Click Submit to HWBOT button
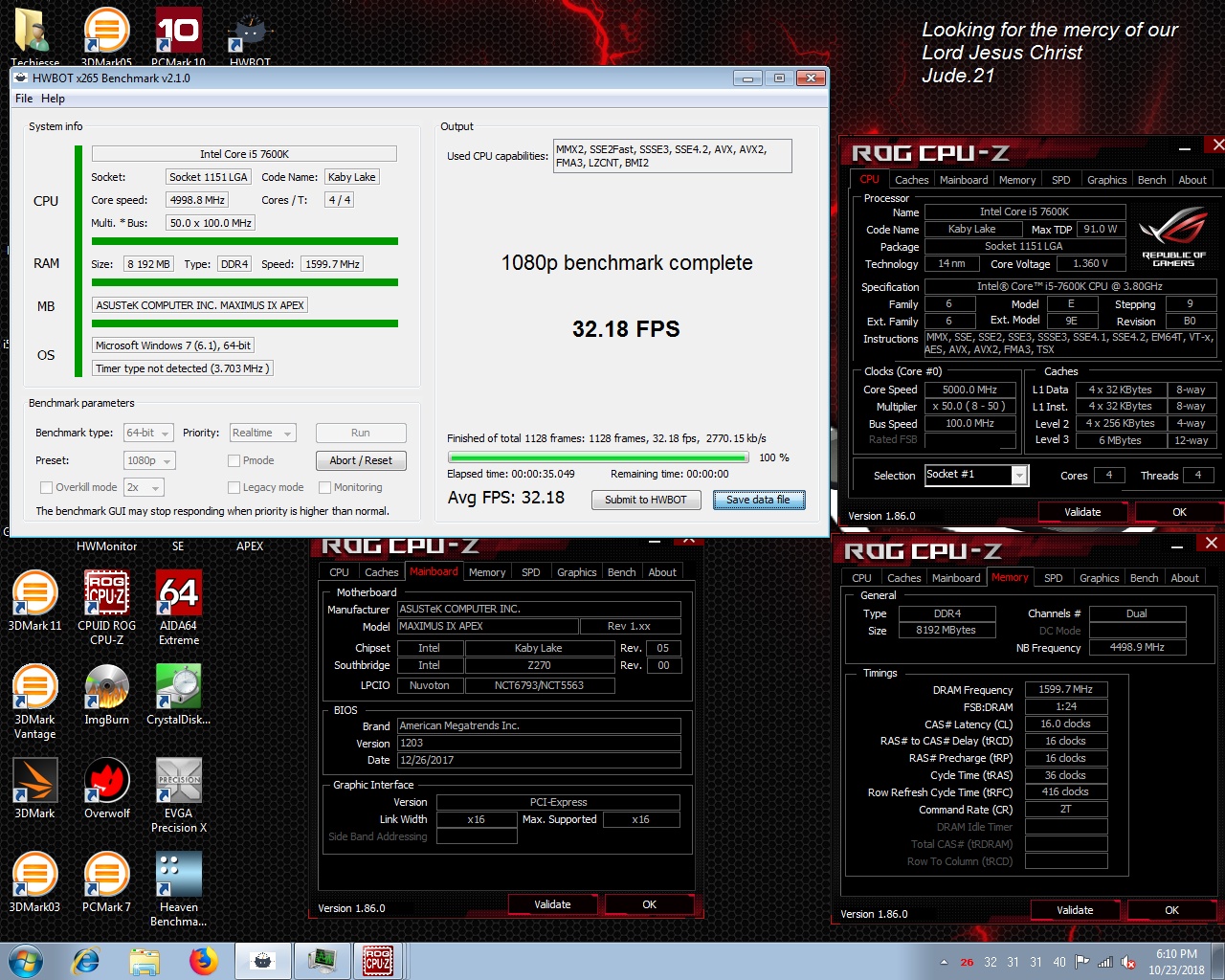1225x980 pixels. pos(646,500)
